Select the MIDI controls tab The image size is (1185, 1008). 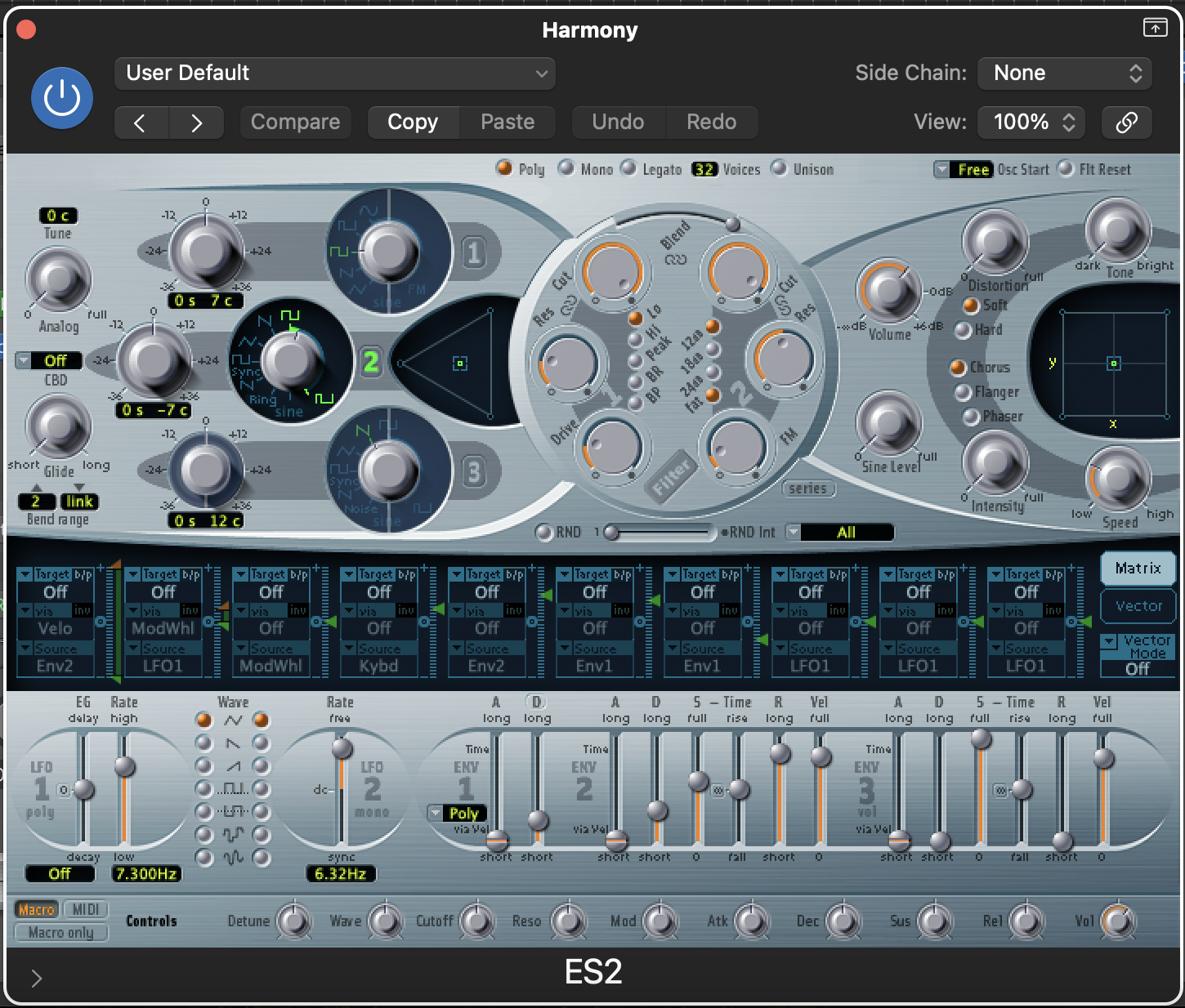85,909
